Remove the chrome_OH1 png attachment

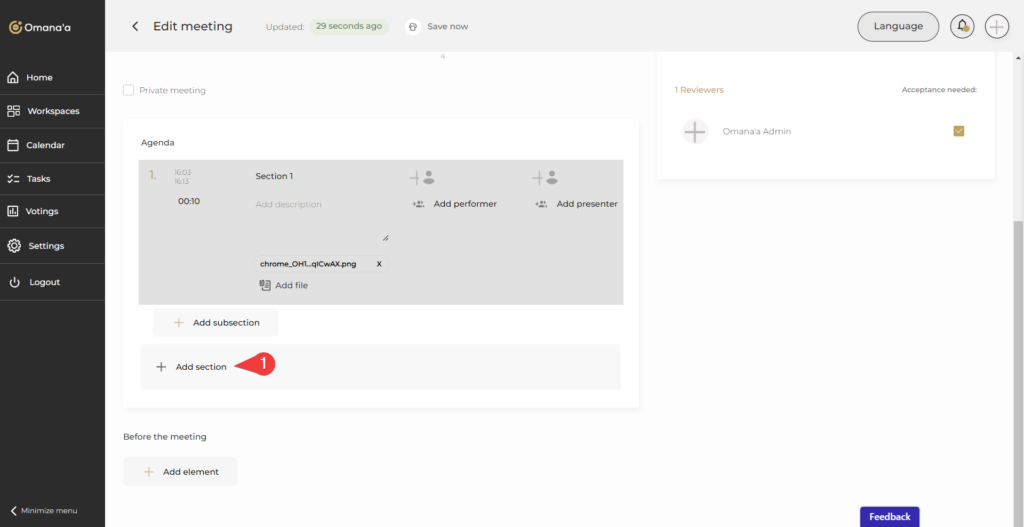point(378,264)
